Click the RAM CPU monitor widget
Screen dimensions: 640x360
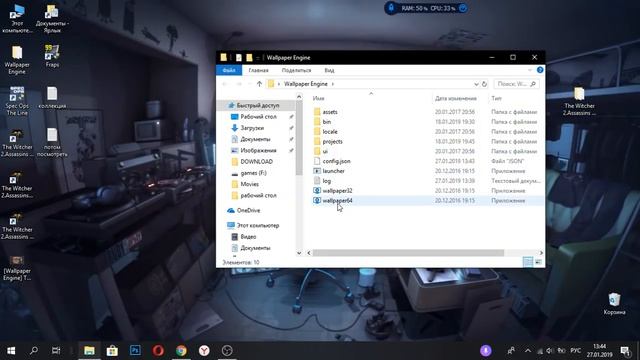(x=427, y=8)
